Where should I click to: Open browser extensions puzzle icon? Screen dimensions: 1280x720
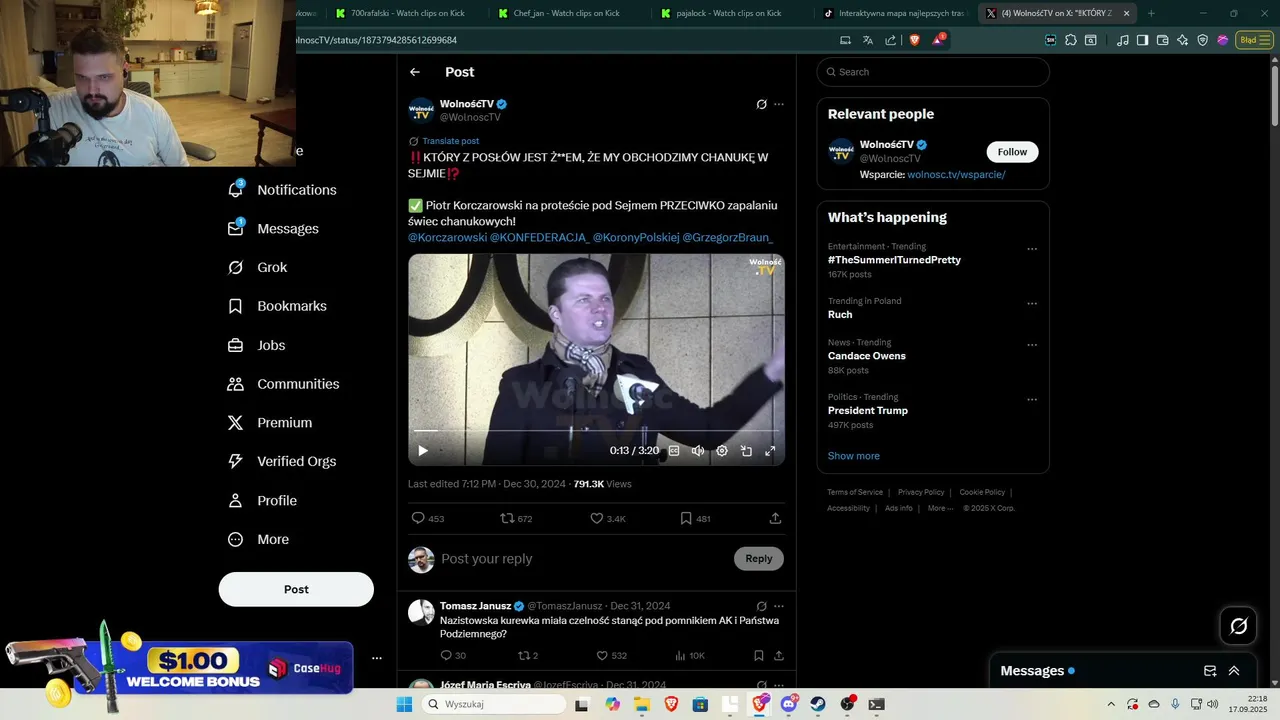coord(1071,40)
